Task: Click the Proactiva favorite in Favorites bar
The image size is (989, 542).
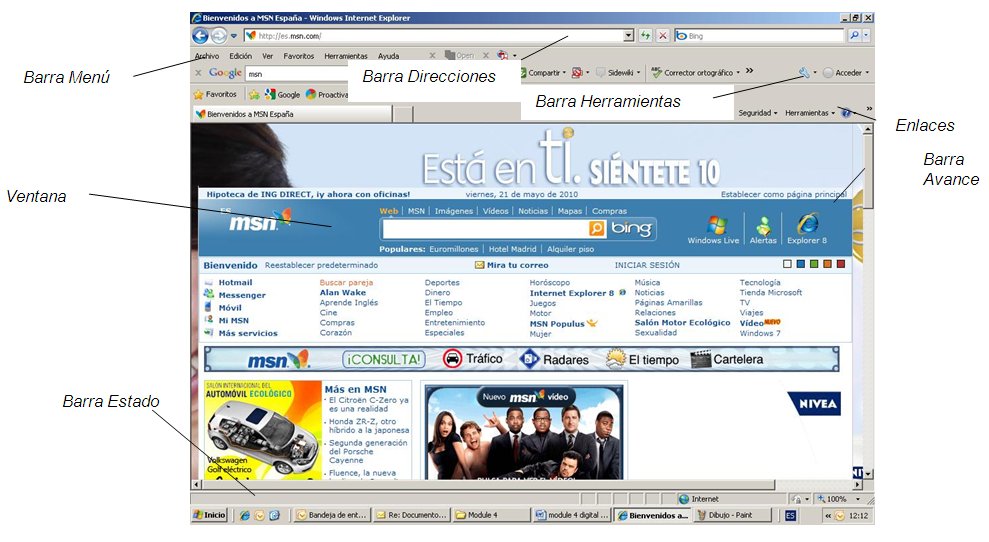Action: pos(327,95)
